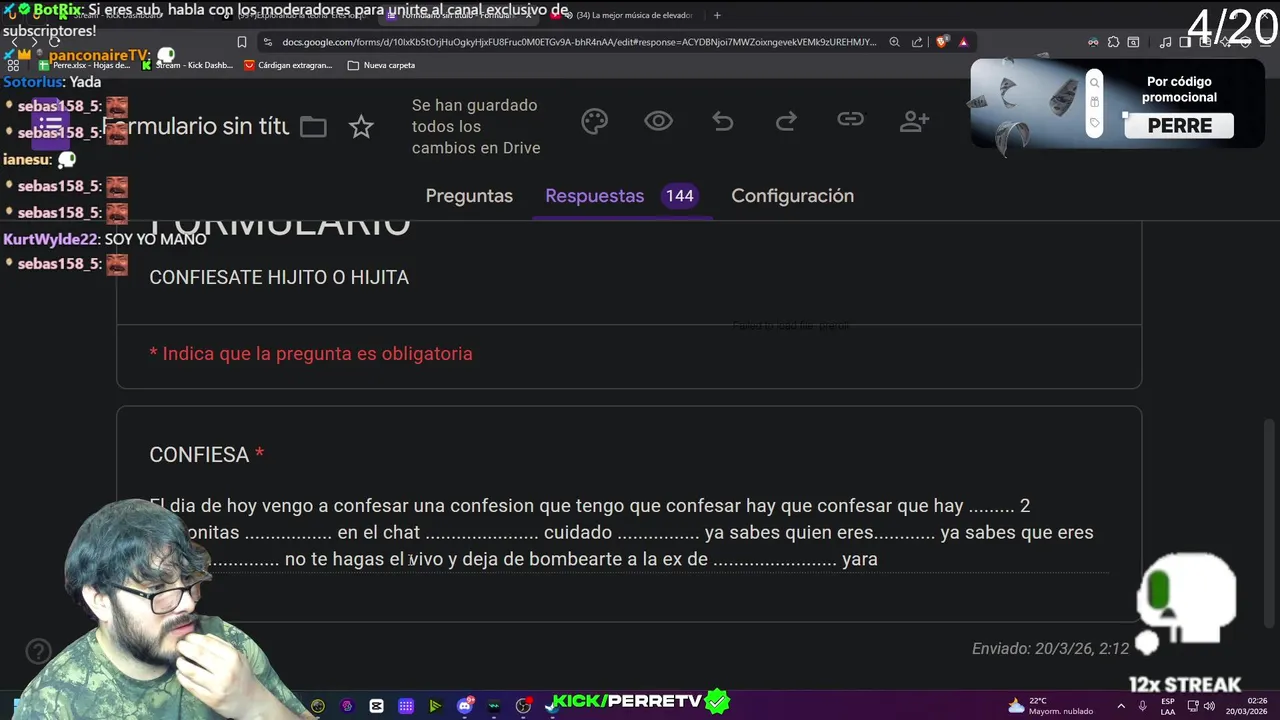Screen dimensions: 1280x720
Task: Open CapCut from the taskbar
Action: pyautogui.click(x=376, y=706)
